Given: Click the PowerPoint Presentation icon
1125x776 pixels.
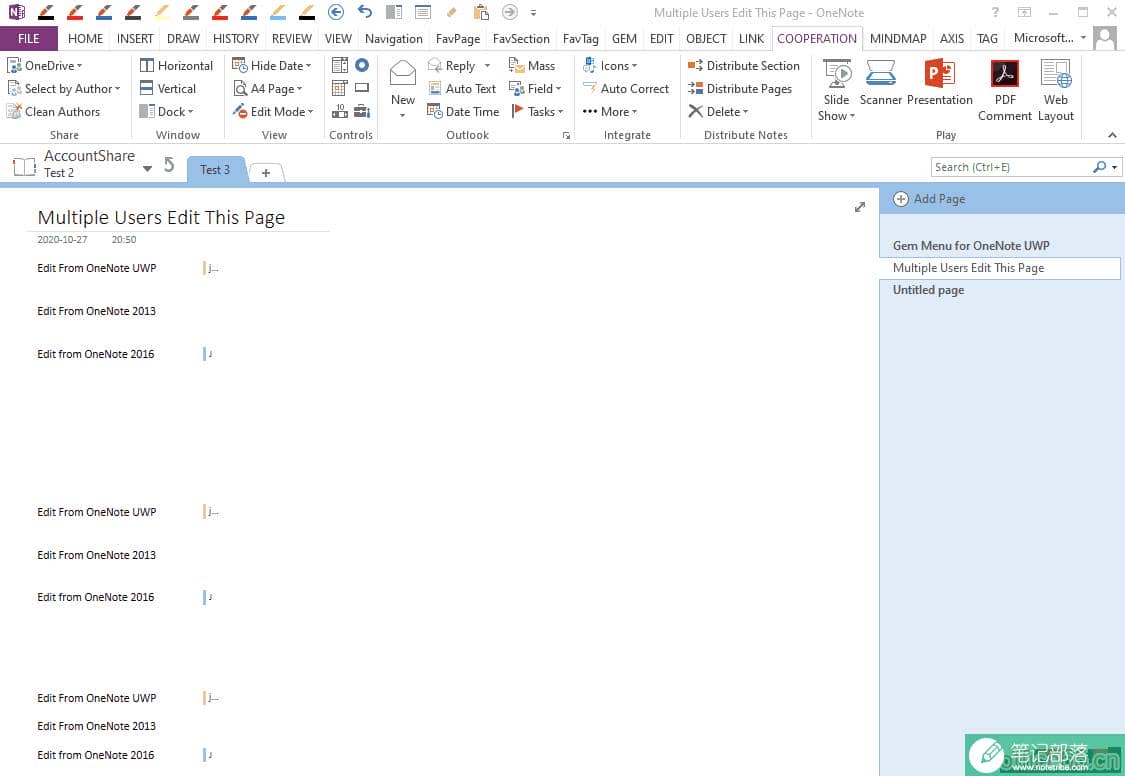Looking at the screenshot, I should coord(940,83).
